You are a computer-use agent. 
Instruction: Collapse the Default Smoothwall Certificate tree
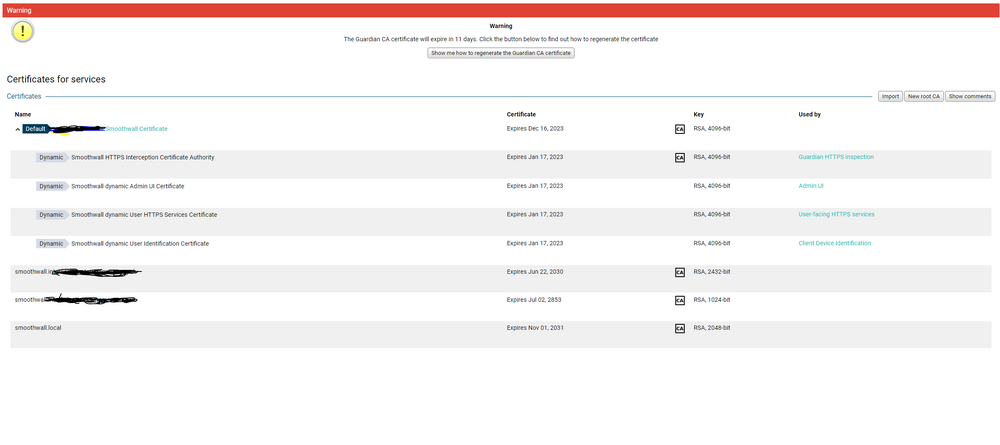pos(18,129)
